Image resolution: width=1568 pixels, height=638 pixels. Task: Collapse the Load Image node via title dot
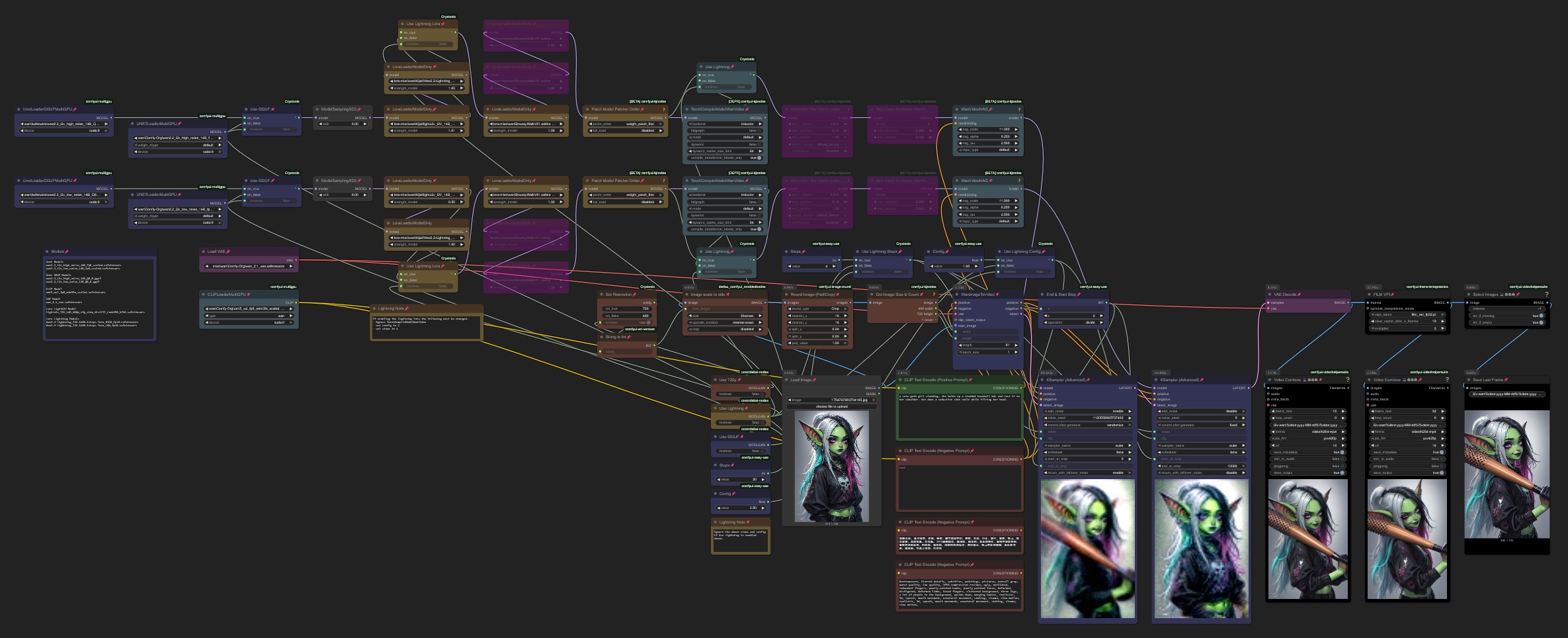786,380
